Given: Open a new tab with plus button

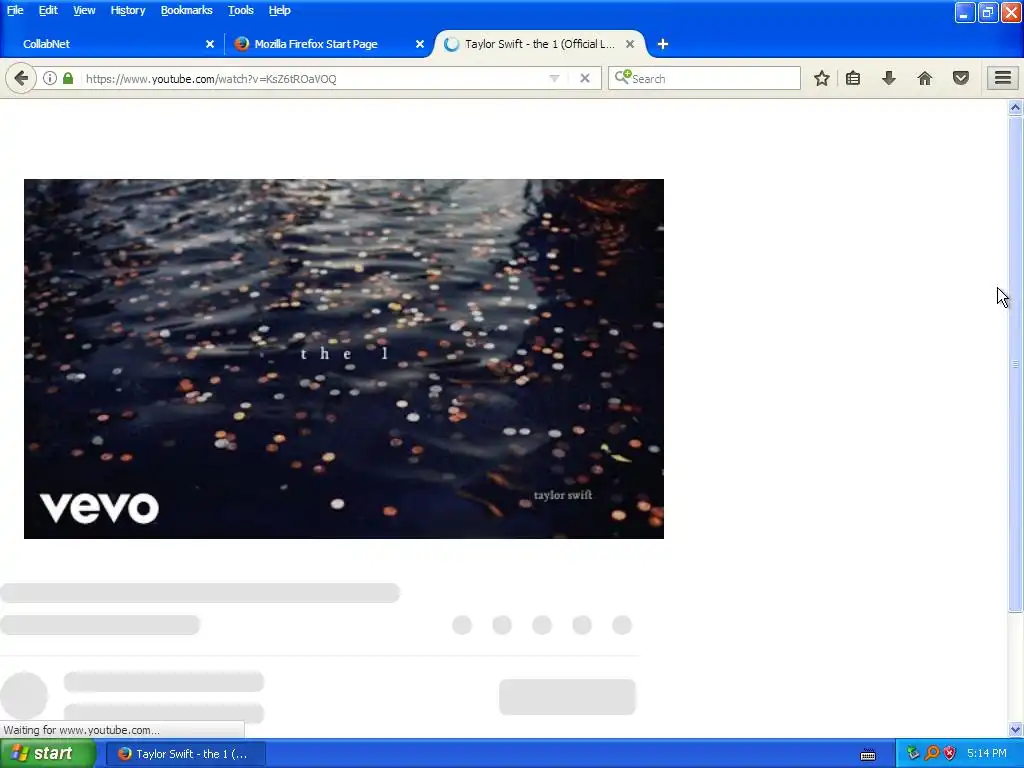Looking at the screenshot, I should 663,44.
